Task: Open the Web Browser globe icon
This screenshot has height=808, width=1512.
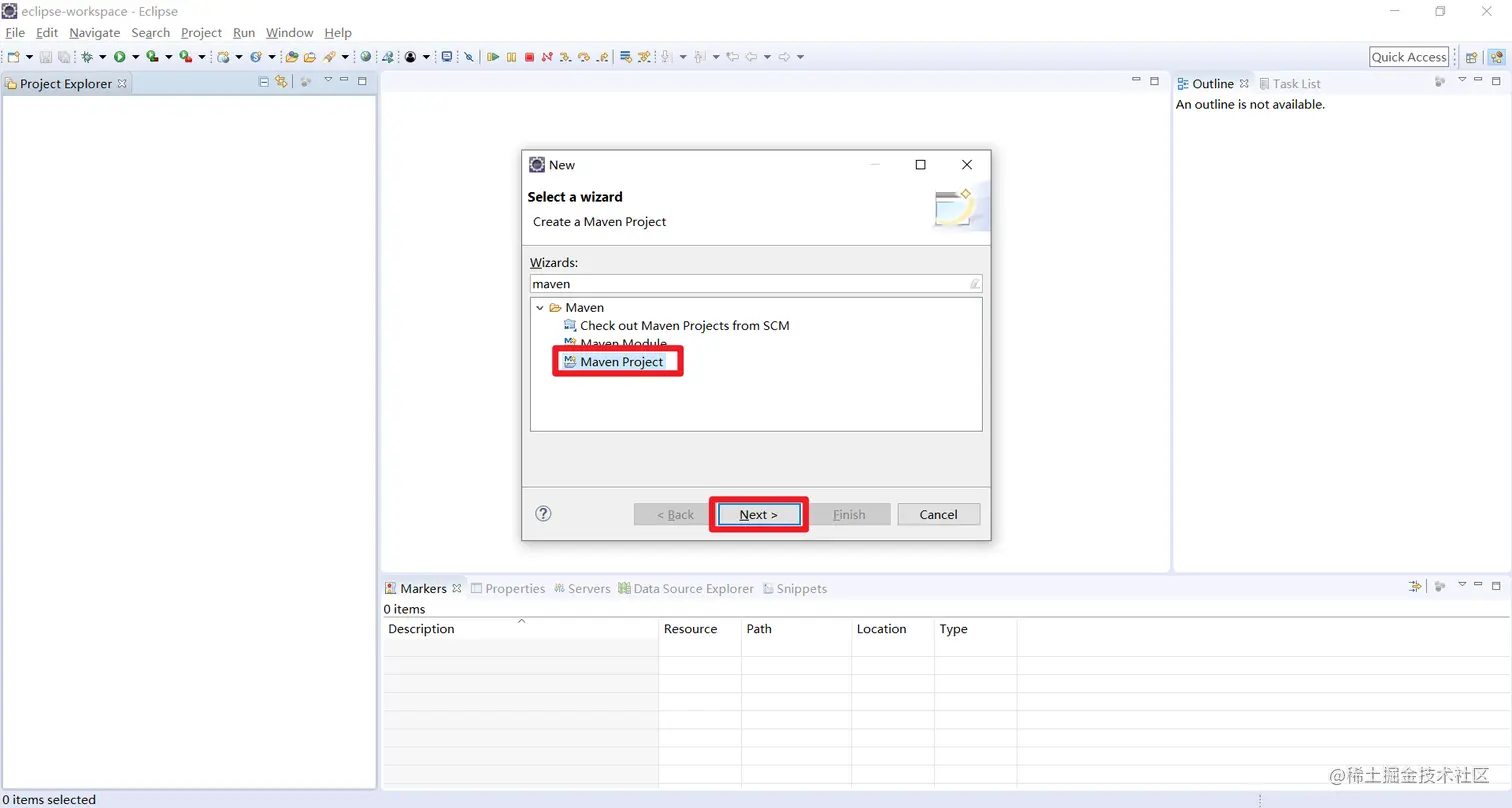Action: [366, 57]
